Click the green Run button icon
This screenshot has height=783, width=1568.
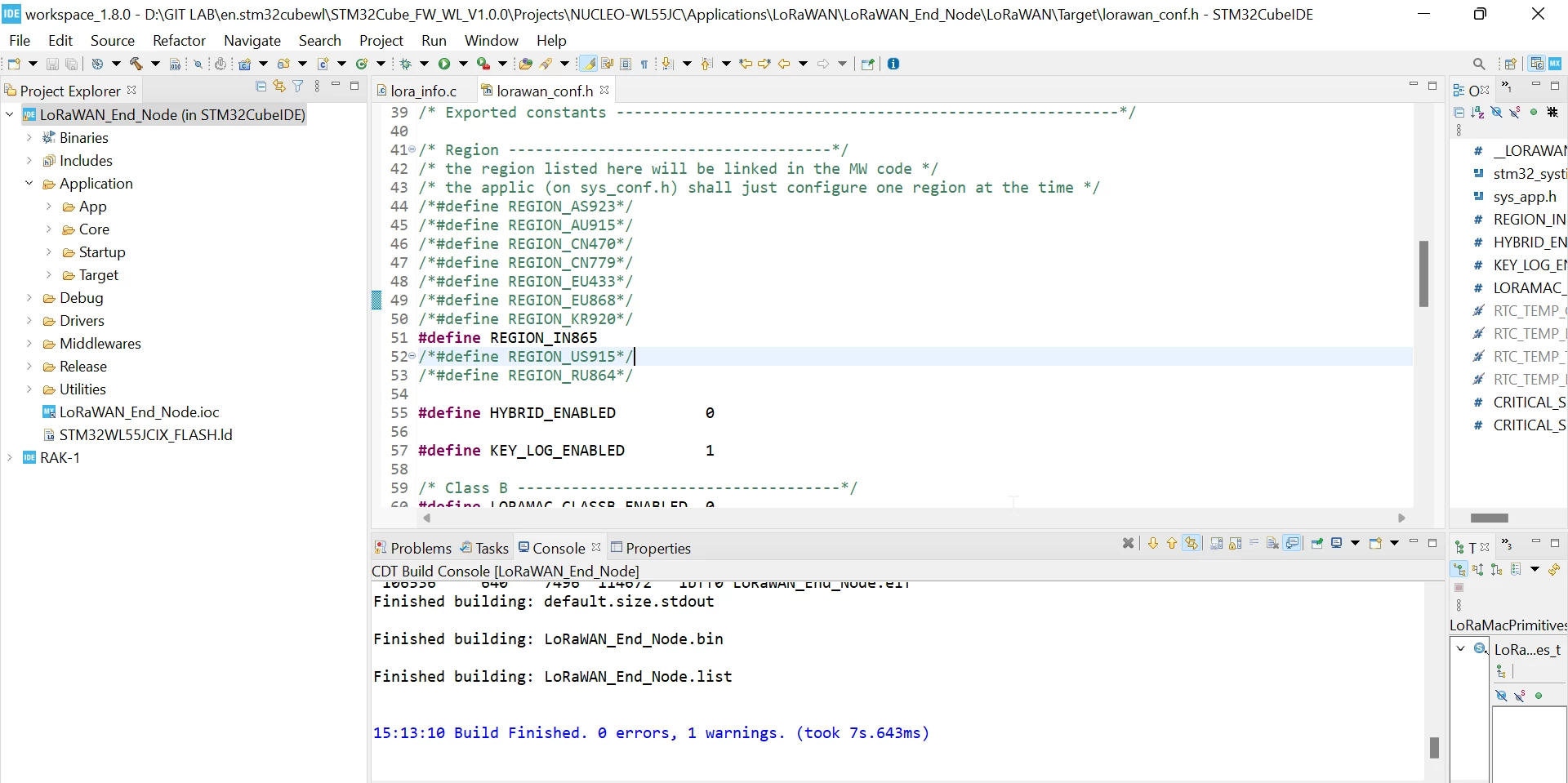(444, 64)
